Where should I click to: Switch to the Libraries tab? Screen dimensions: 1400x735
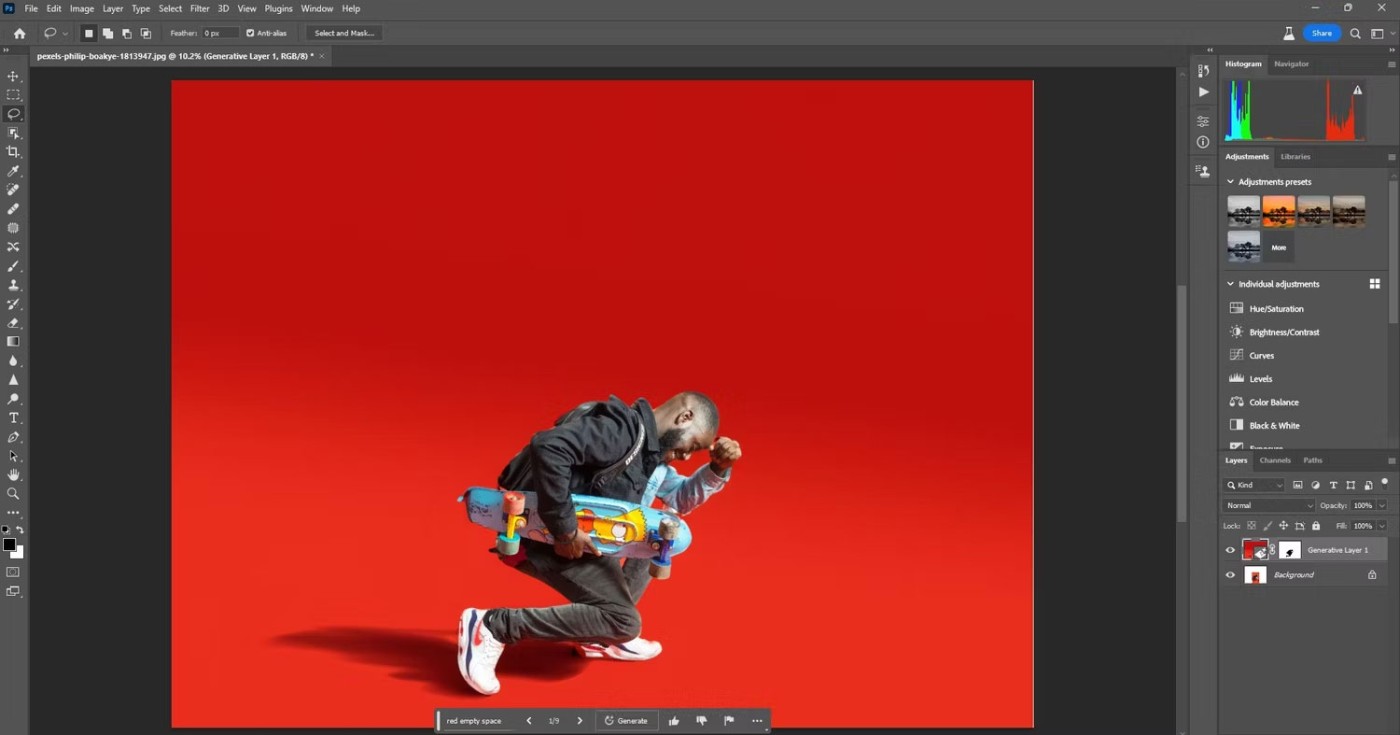pyautogui.click(x=1296, y=157)
